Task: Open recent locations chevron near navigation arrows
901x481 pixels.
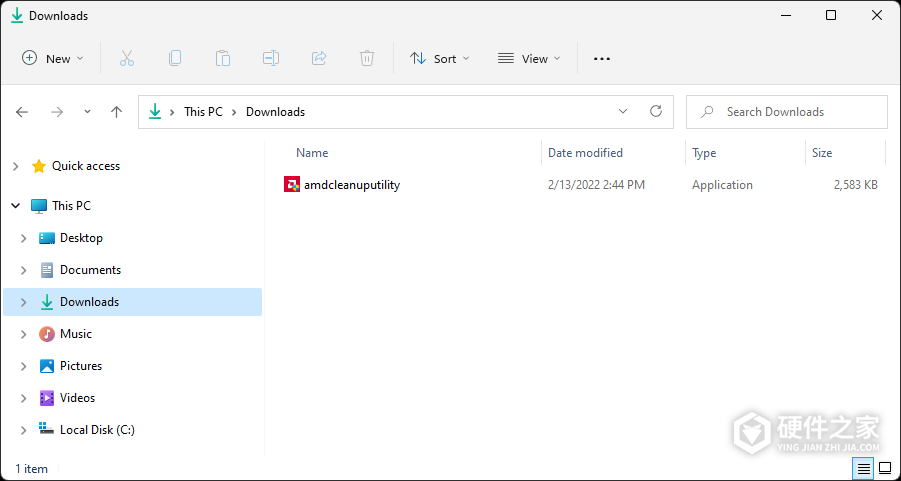Action: point(87,112)
